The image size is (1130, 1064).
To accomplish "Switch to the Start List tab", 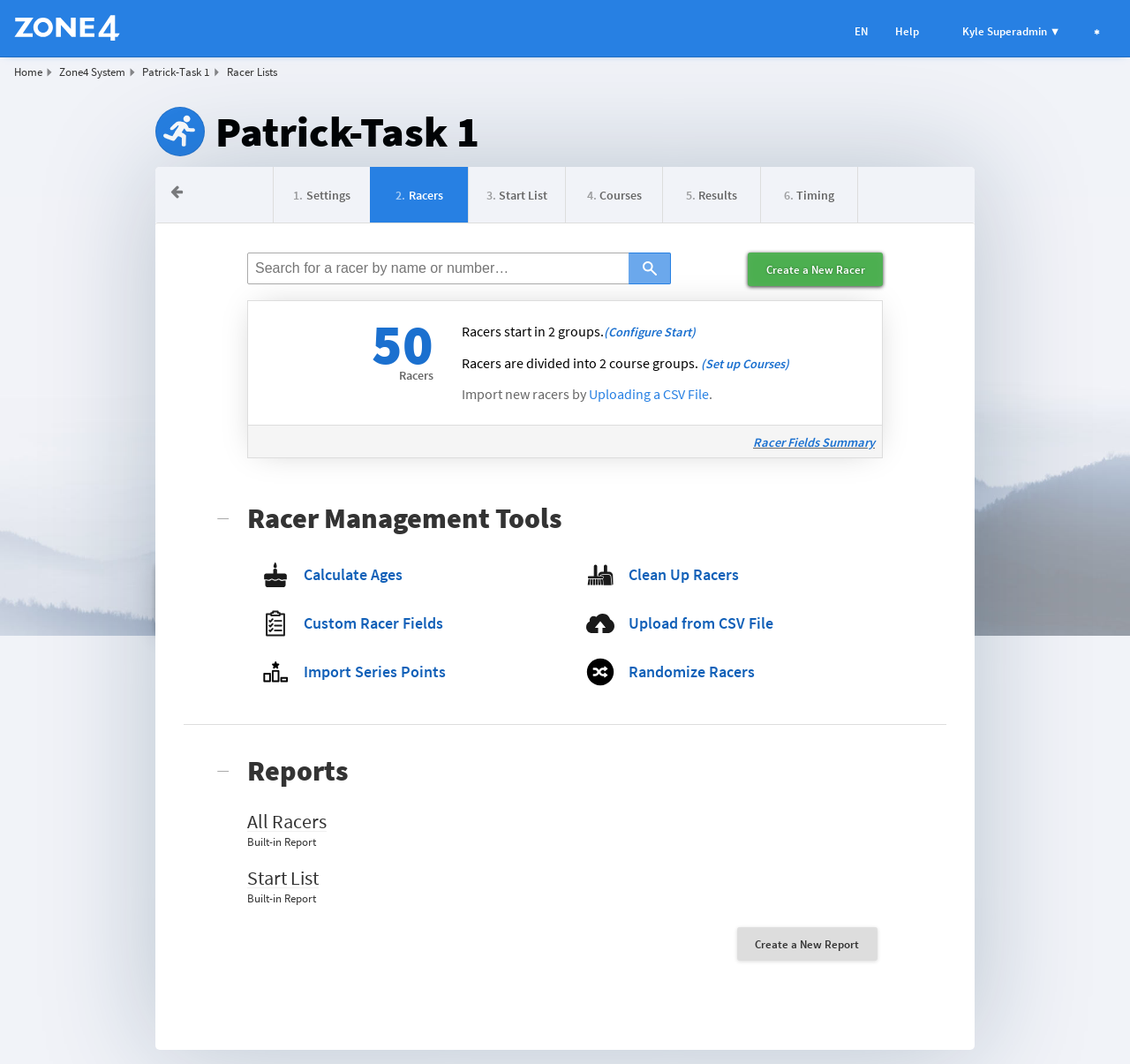I will [516, 195].
